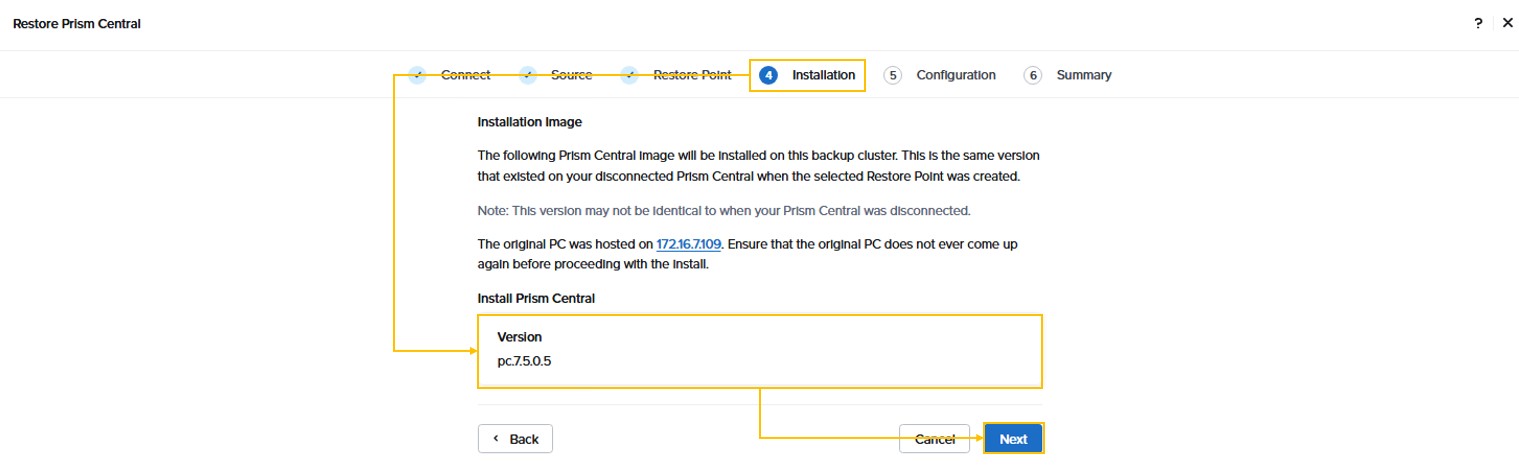The width and height of the screenshot is (1519, 470).
Task: Click the blue step 4 circle
Action: click(x=768, y=75)
